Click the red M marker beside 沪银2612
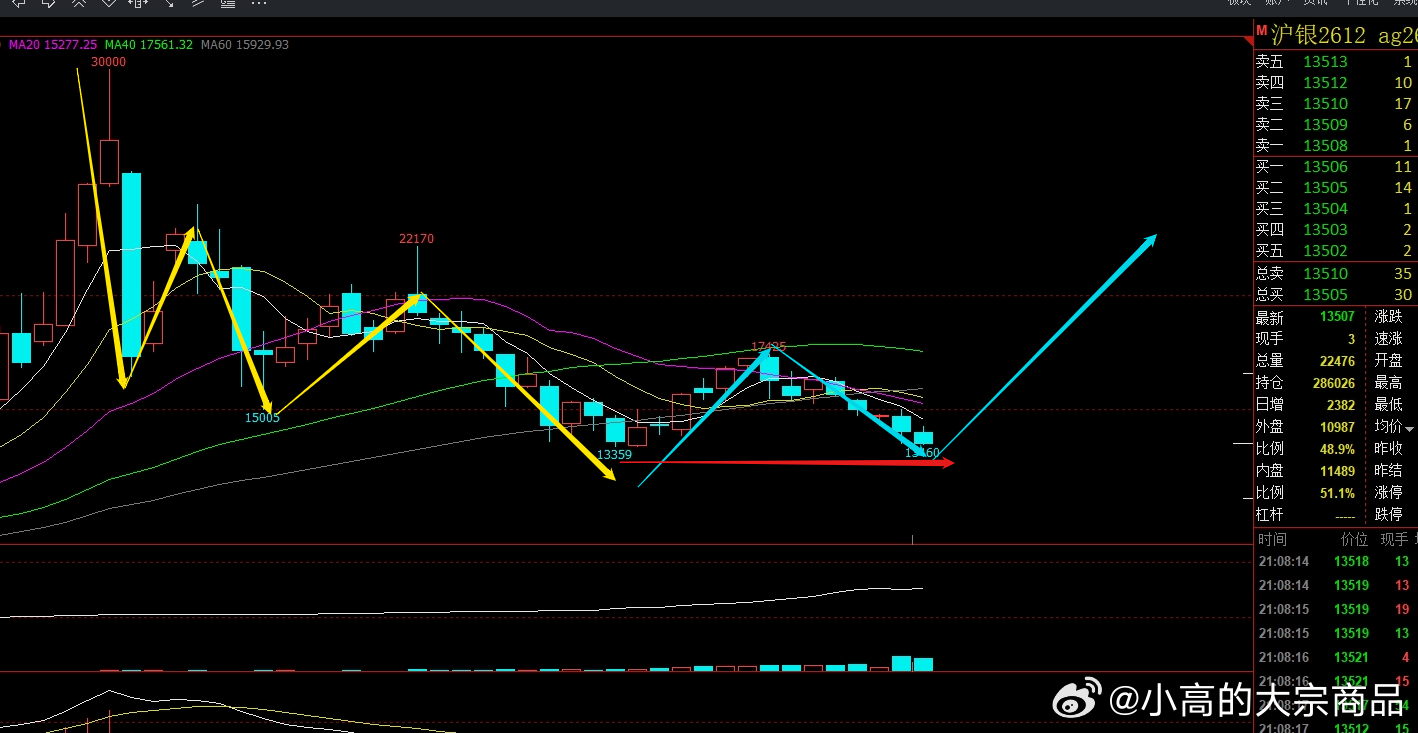 1262,30
